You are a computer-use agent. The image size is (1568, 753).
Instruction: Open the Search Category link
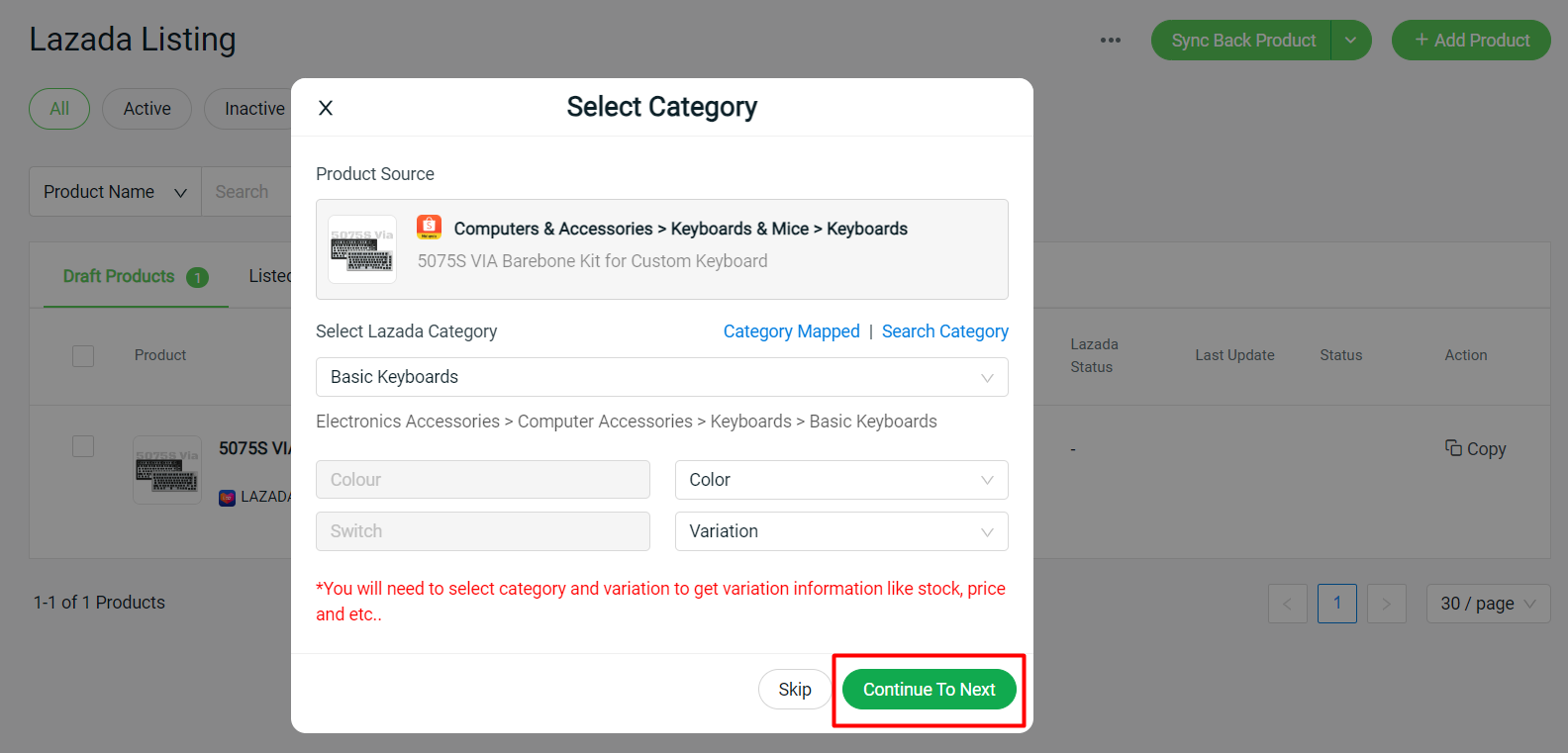944,331
